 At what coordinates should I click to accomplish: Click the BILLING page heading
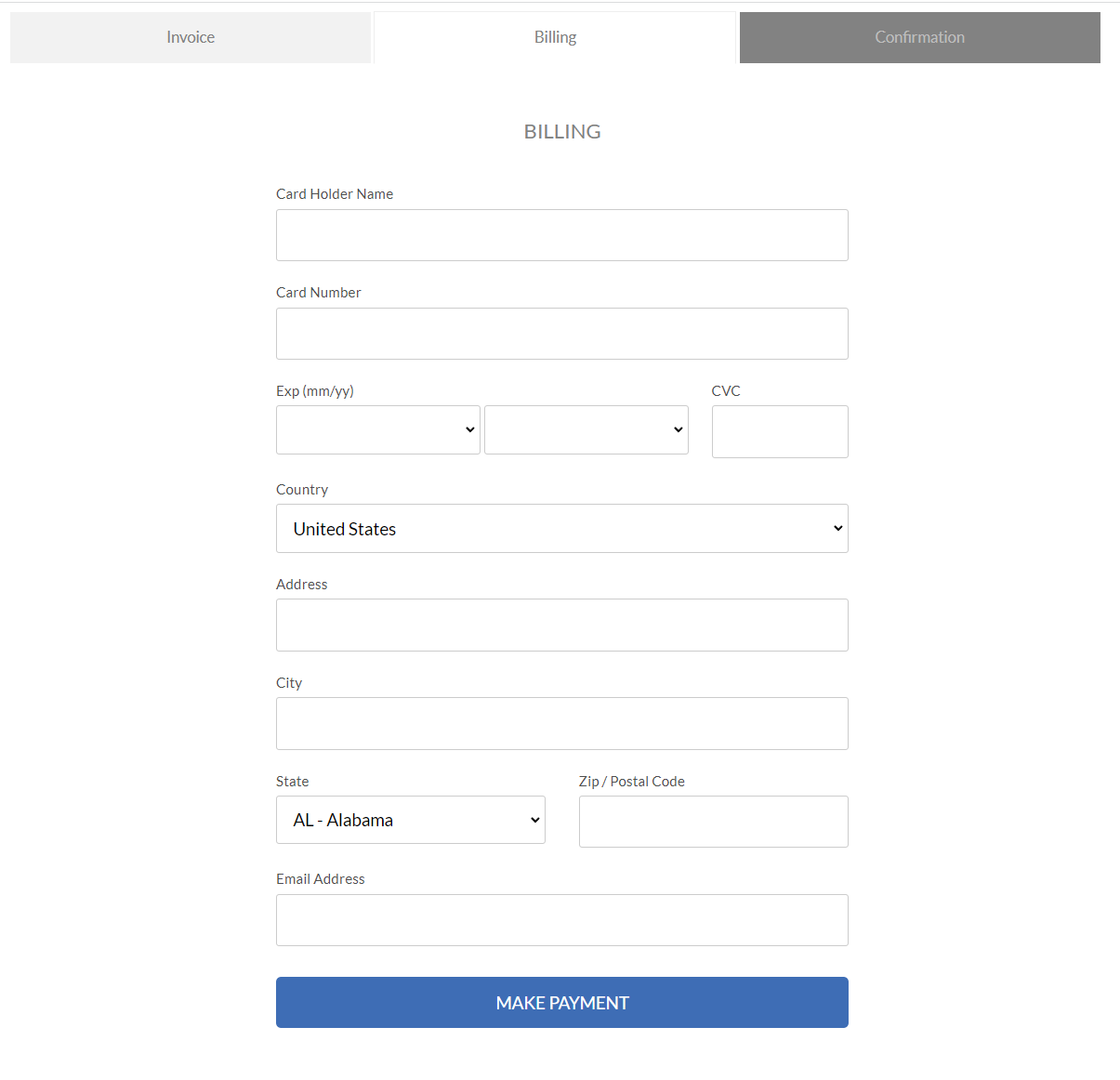[562, 132]
